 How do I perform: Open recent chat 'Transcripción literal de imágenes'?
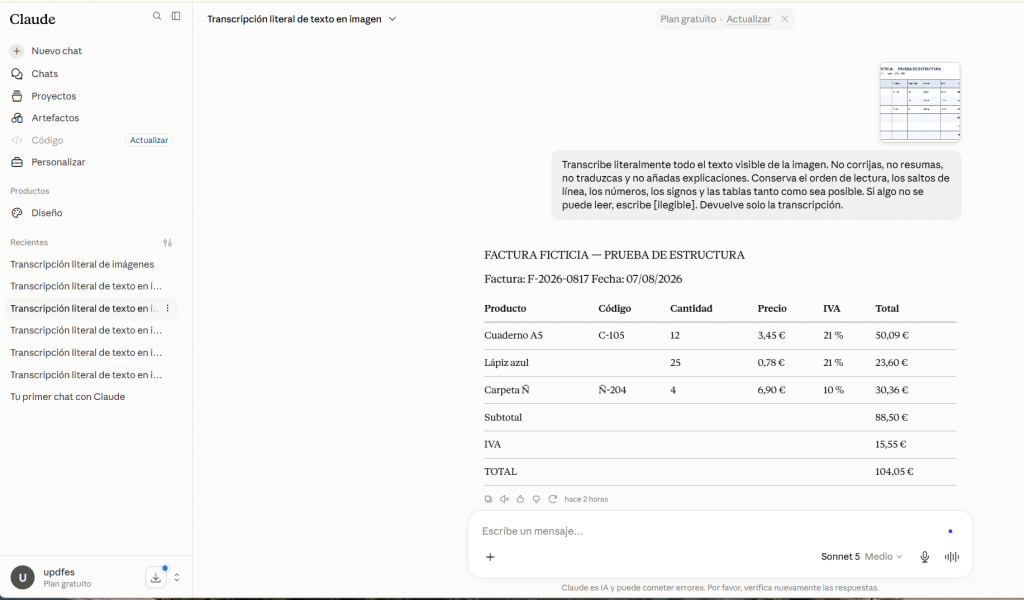[82, 264]
